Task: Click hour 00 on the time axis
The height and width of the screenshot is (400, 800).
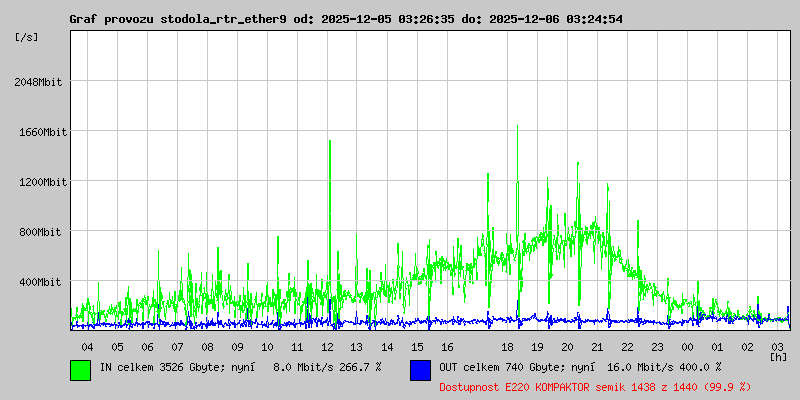Action: [687, 346]
